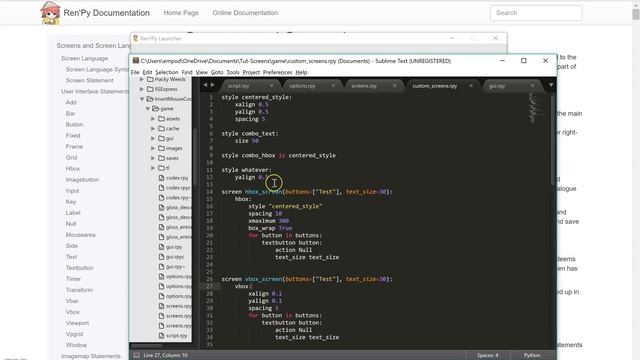The height and width of the screenshot is (360, 640).
Task: Open the Selection menu in Sublime Text
Action: coord(167,72)
